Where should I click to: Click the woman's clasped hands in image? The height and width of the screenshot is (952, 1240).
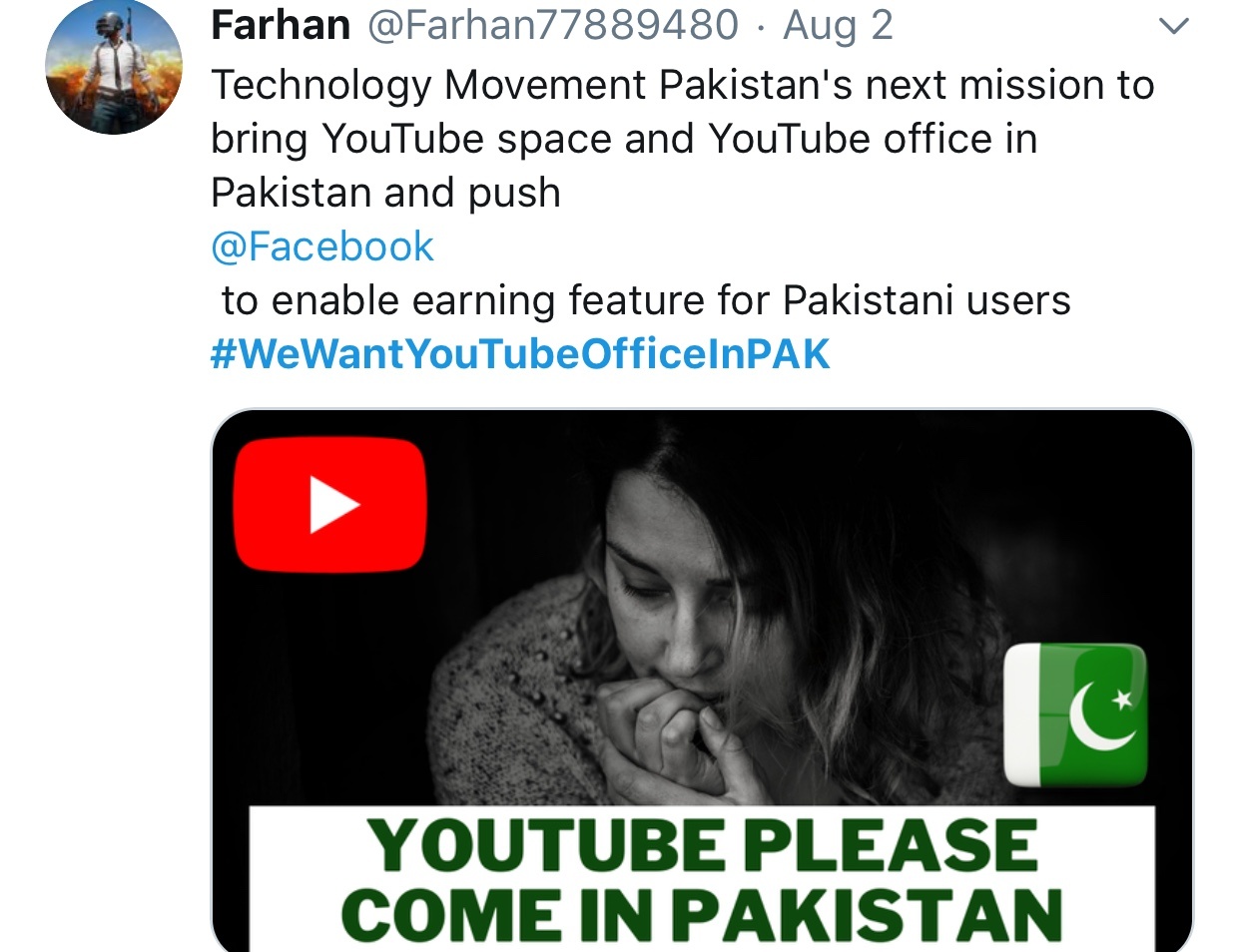679,743
